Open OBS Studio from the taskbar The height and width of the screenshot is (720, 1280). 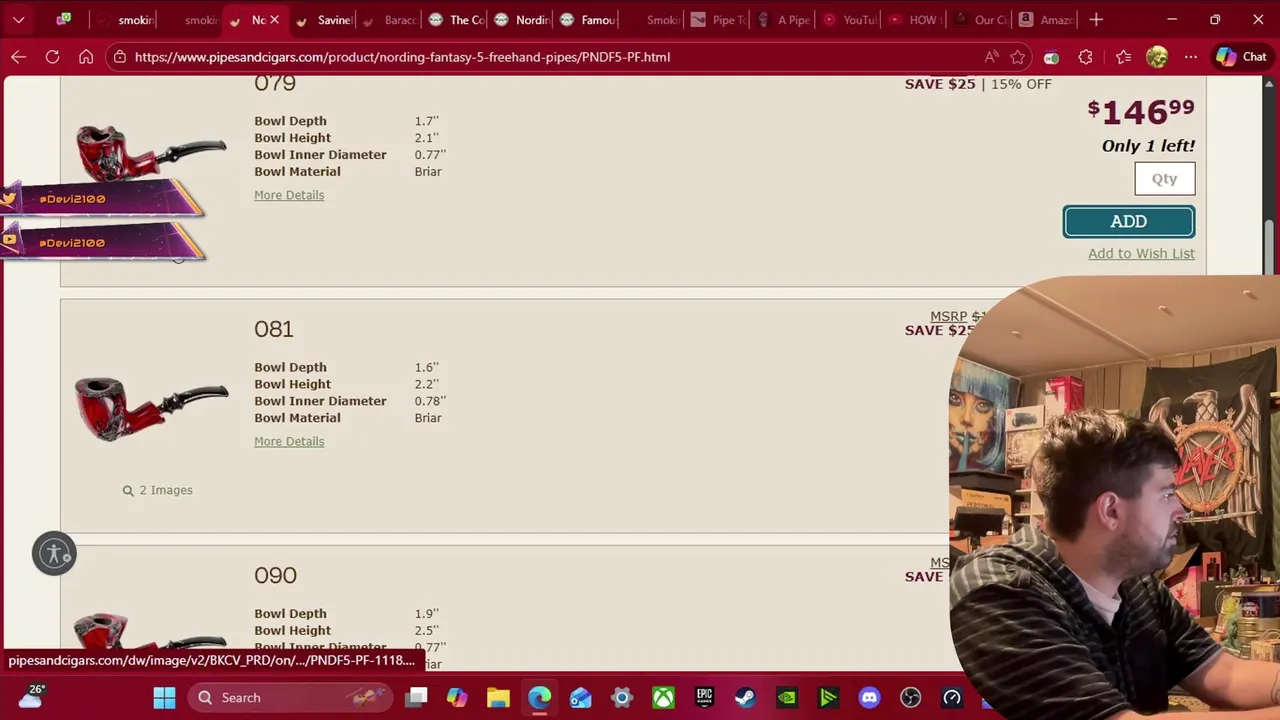click(910, 697)
